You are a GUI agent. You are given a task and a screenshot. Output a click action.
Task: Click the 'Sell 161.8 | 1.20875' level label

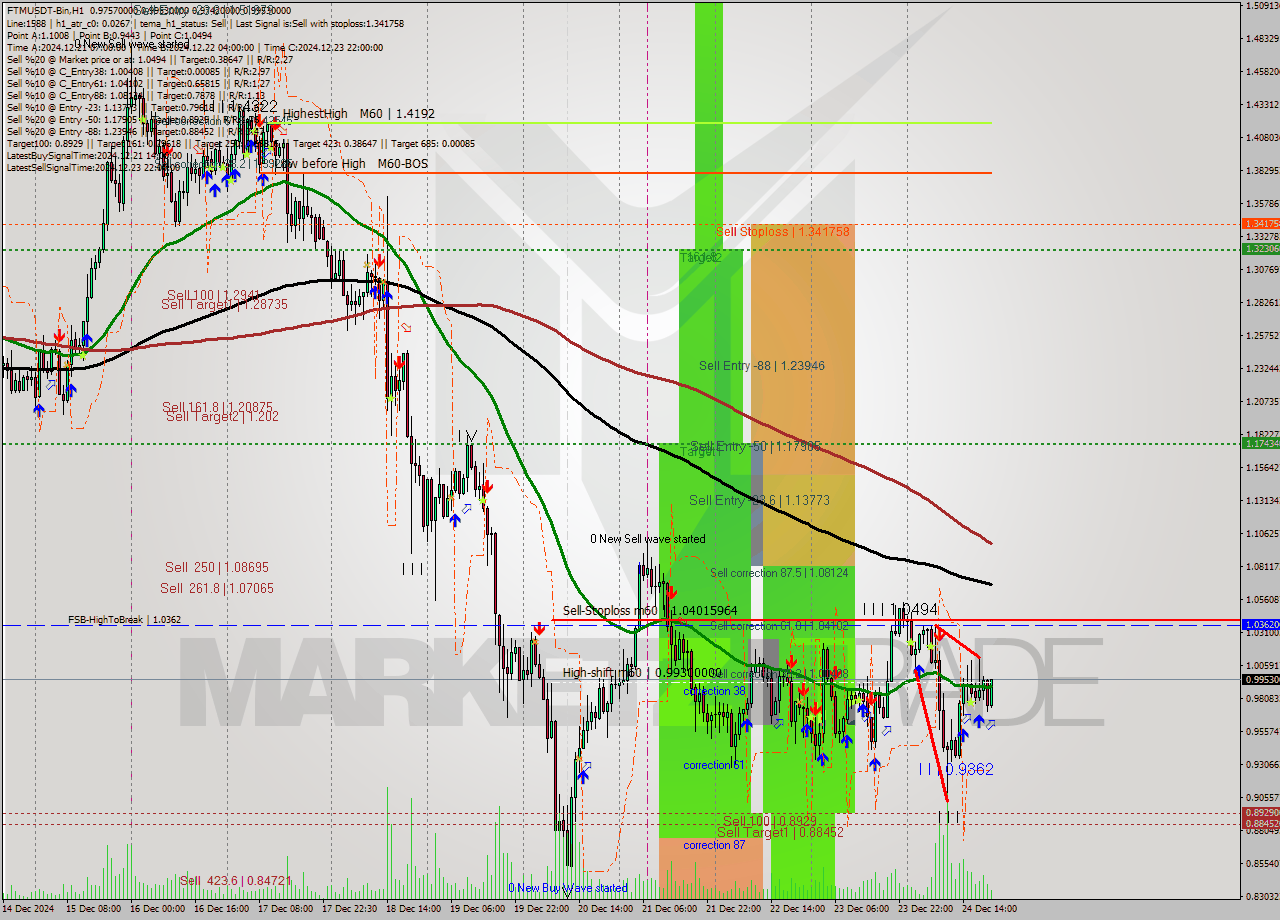218,407
